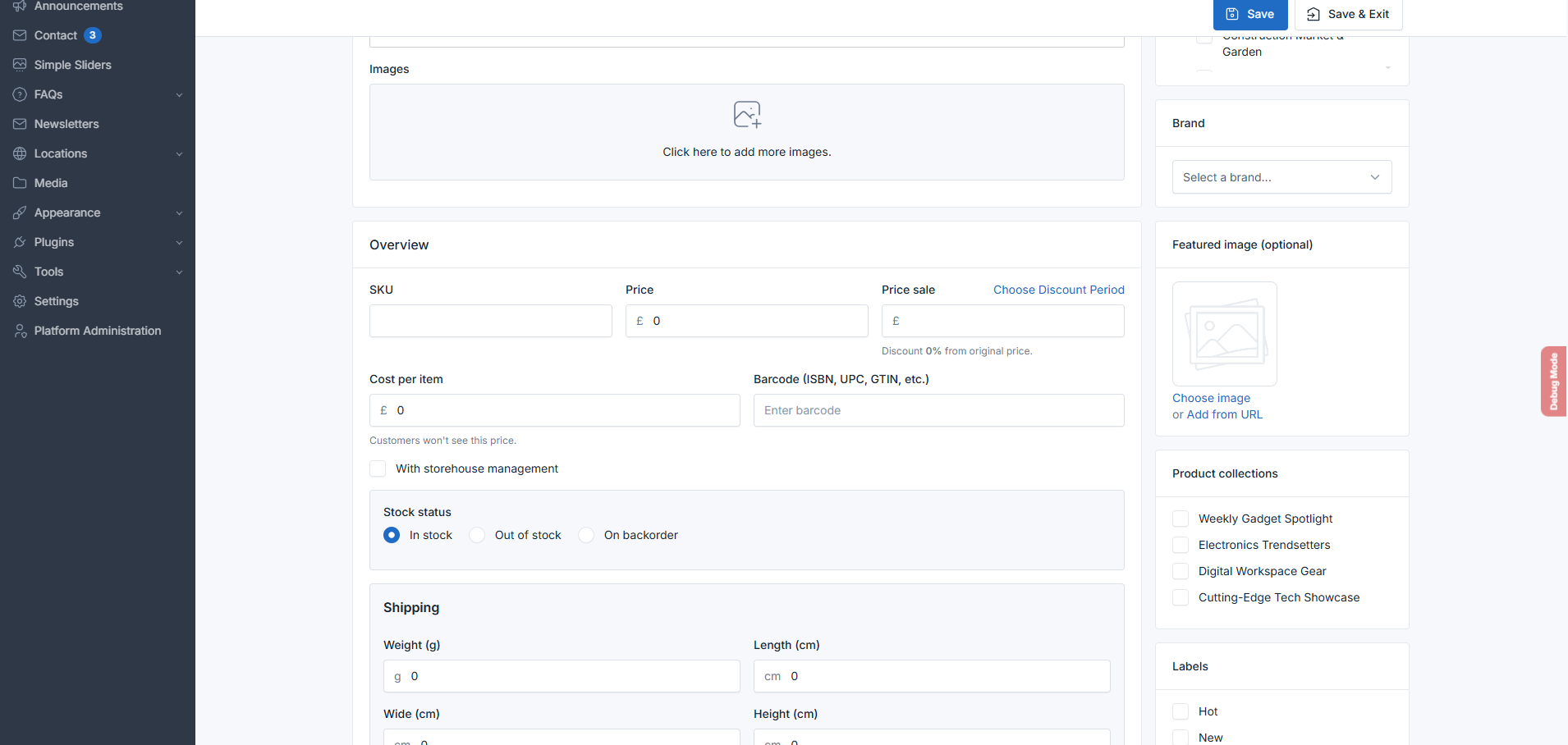Click the Contact envelope icon
Image resolution: width=1568 pixels, height=745 pixels.
click(x=20, y=35)
